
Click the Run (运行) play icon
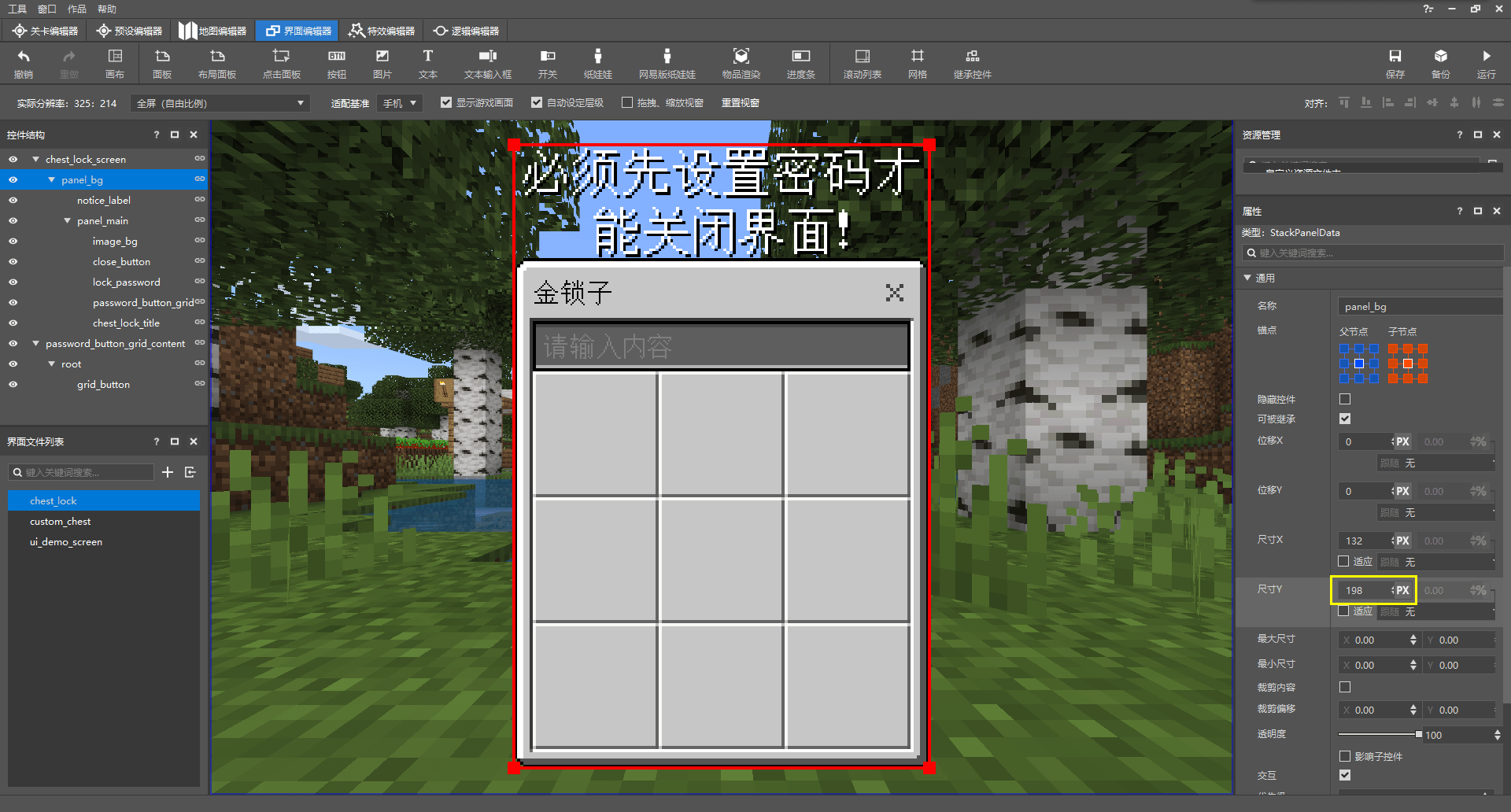(1487, 63)
